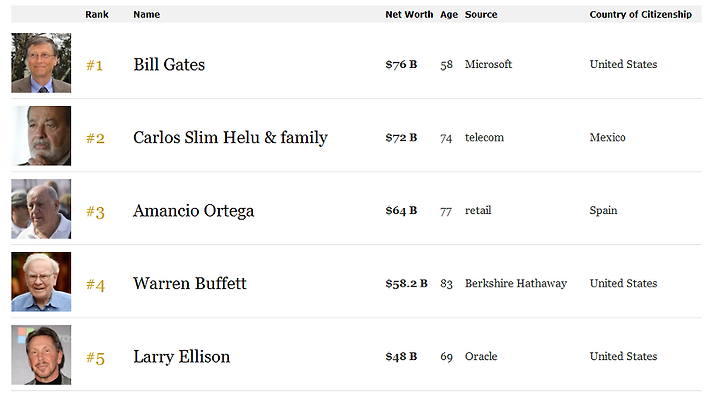Open Bill Gates' profile photo
This screenshot has width=720, height=398.
click(41, 63)
